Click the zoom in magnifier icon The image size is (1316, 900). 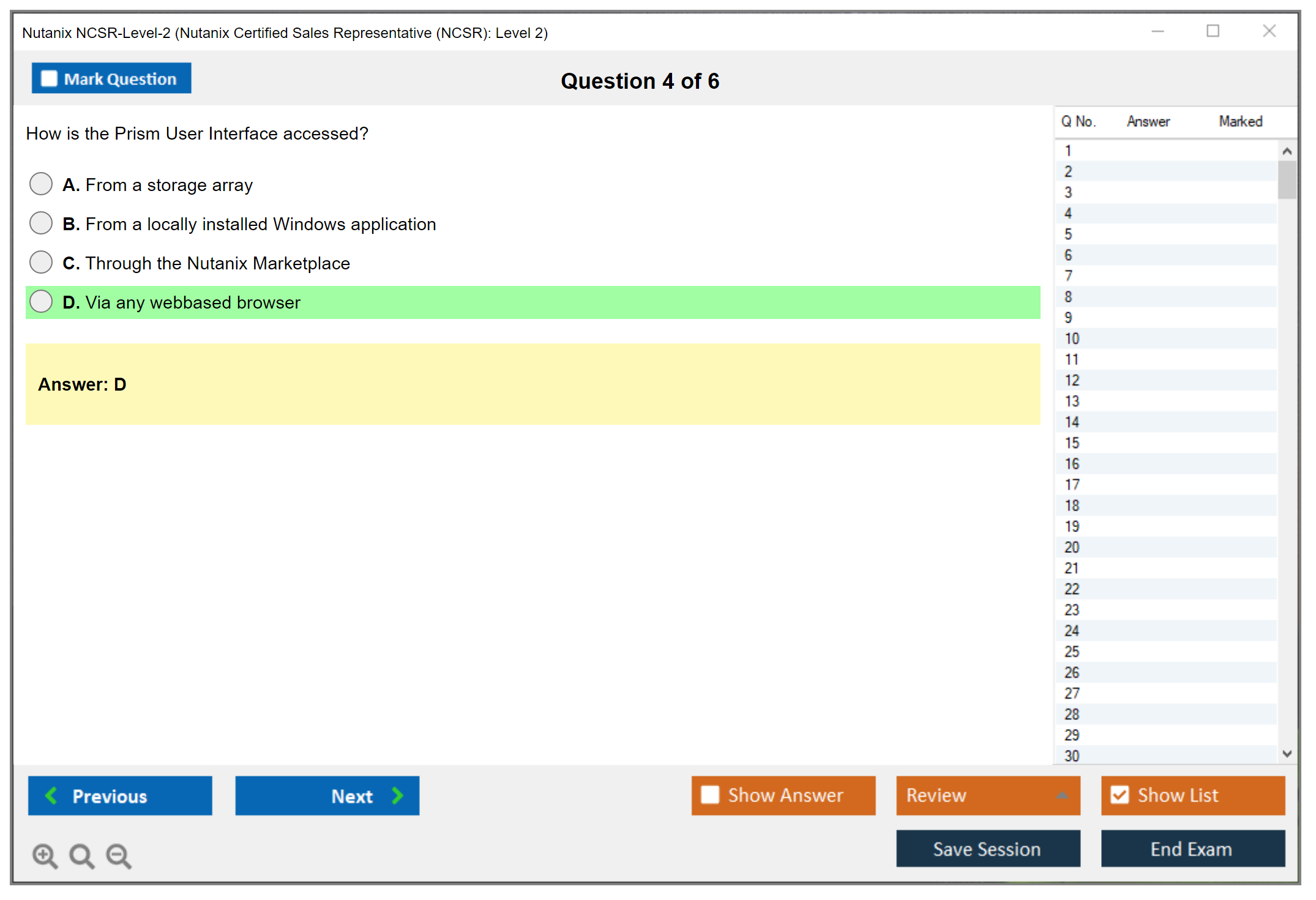click(44, 855)
